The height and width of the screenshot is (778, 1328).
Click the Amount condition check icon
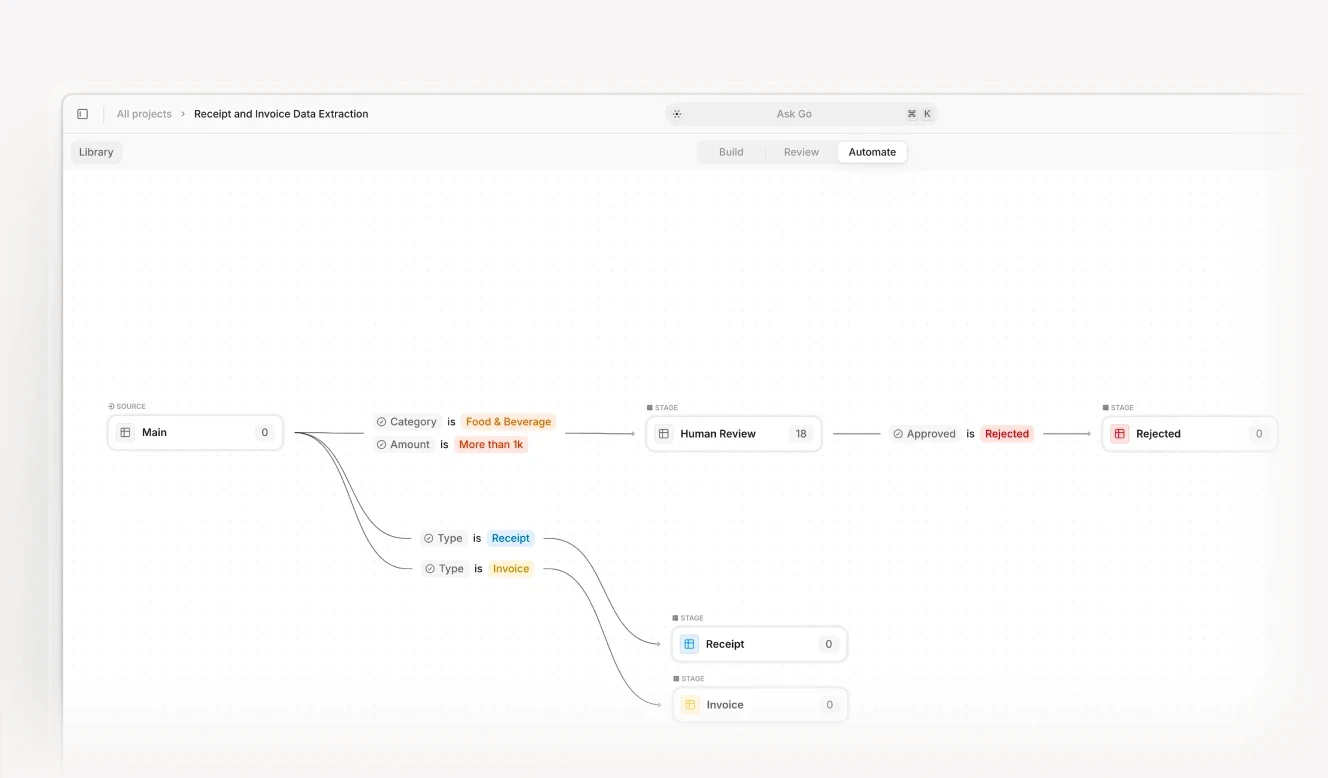coord(381,445)
